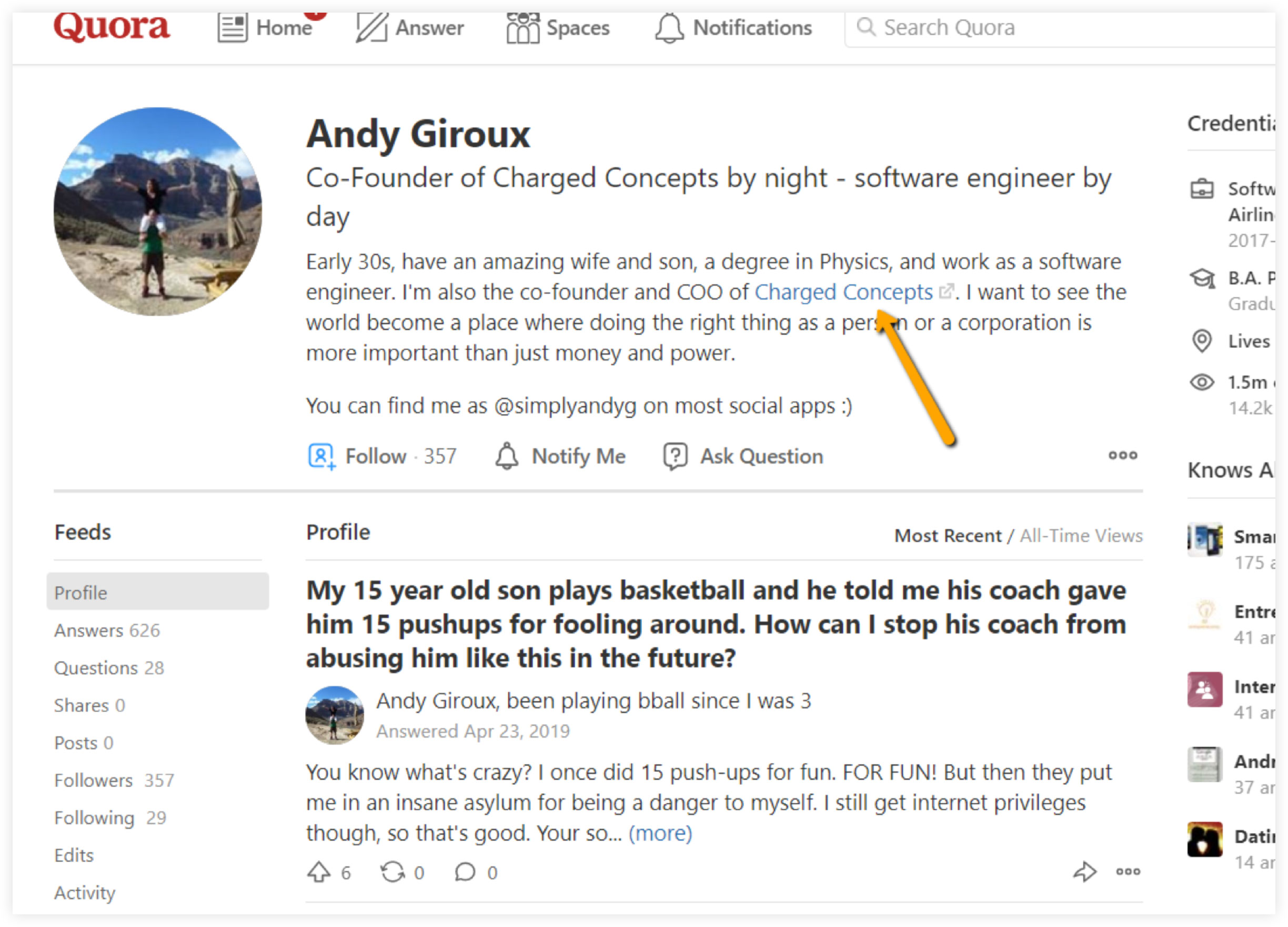The height and width of the screenshot is (927, 1288).
Task: Click the Andy Giroux author name on answer
Action: click(437, 700)
